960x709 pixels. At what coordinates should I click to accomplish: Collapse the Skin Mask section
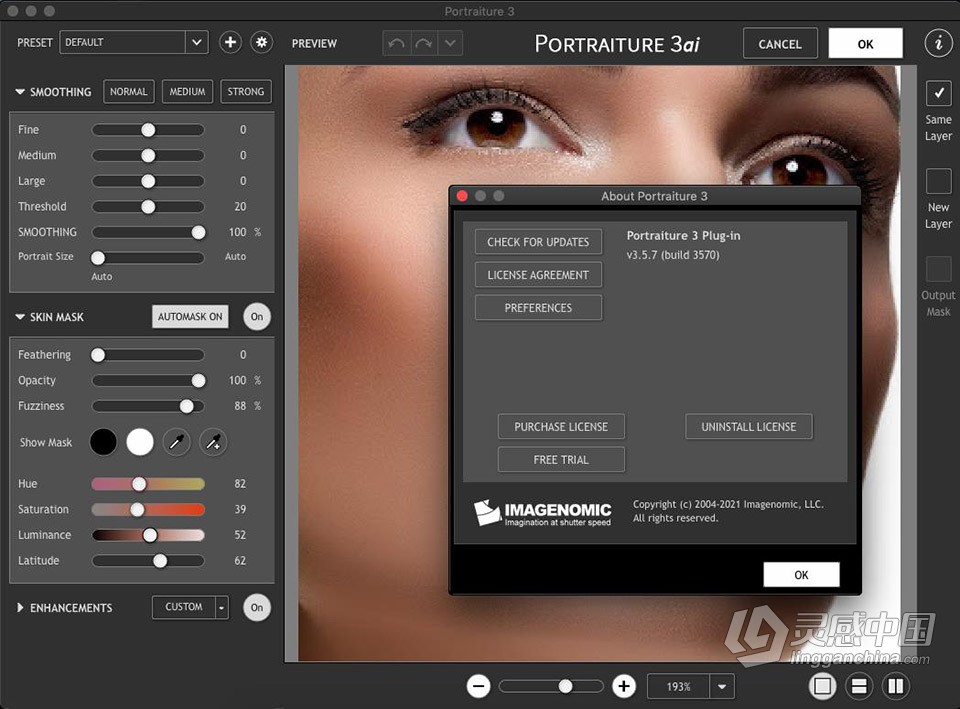click(x=20, y=317)
